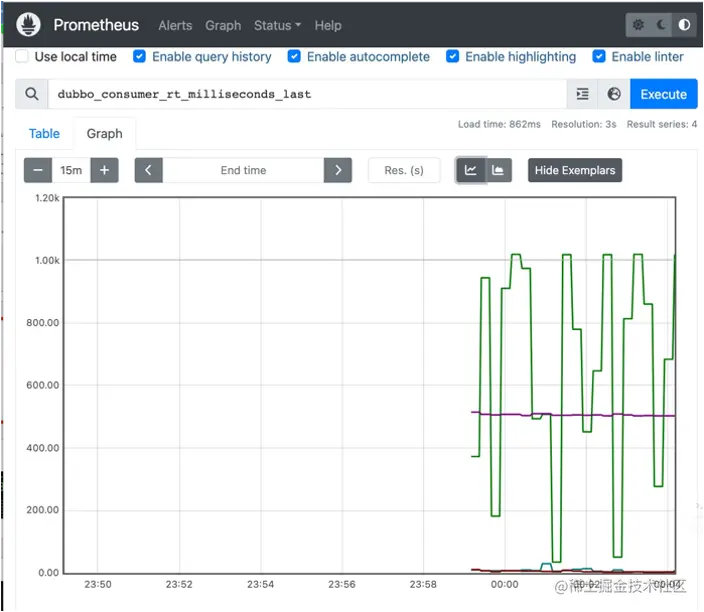Go to the Graph nav item
The width and height of the screenshot is (704, 612).
pyautogui.click(x=223, y=26)
